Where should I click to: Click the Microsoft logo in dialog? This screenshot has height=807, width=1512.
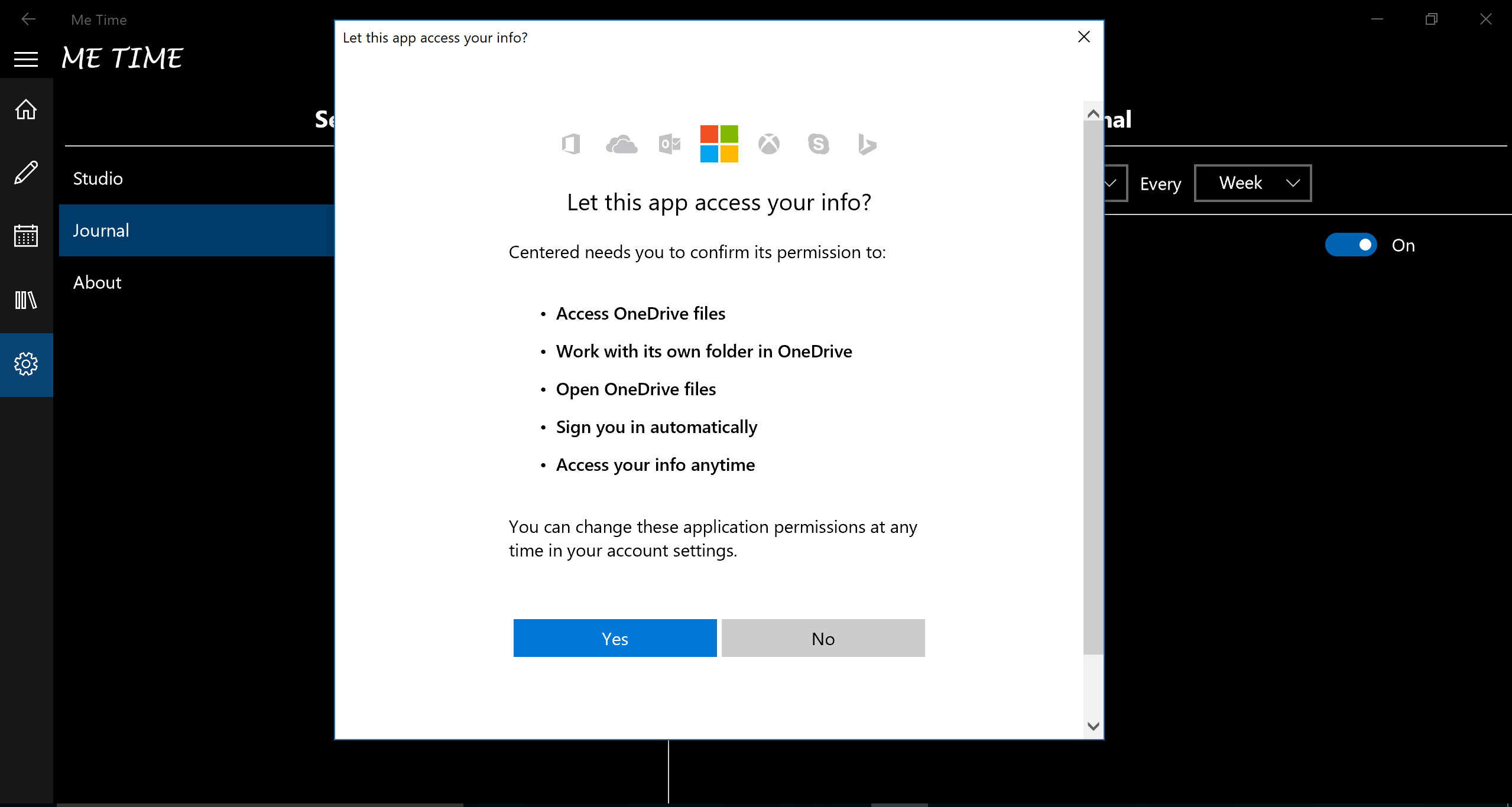tap(719, 144)
